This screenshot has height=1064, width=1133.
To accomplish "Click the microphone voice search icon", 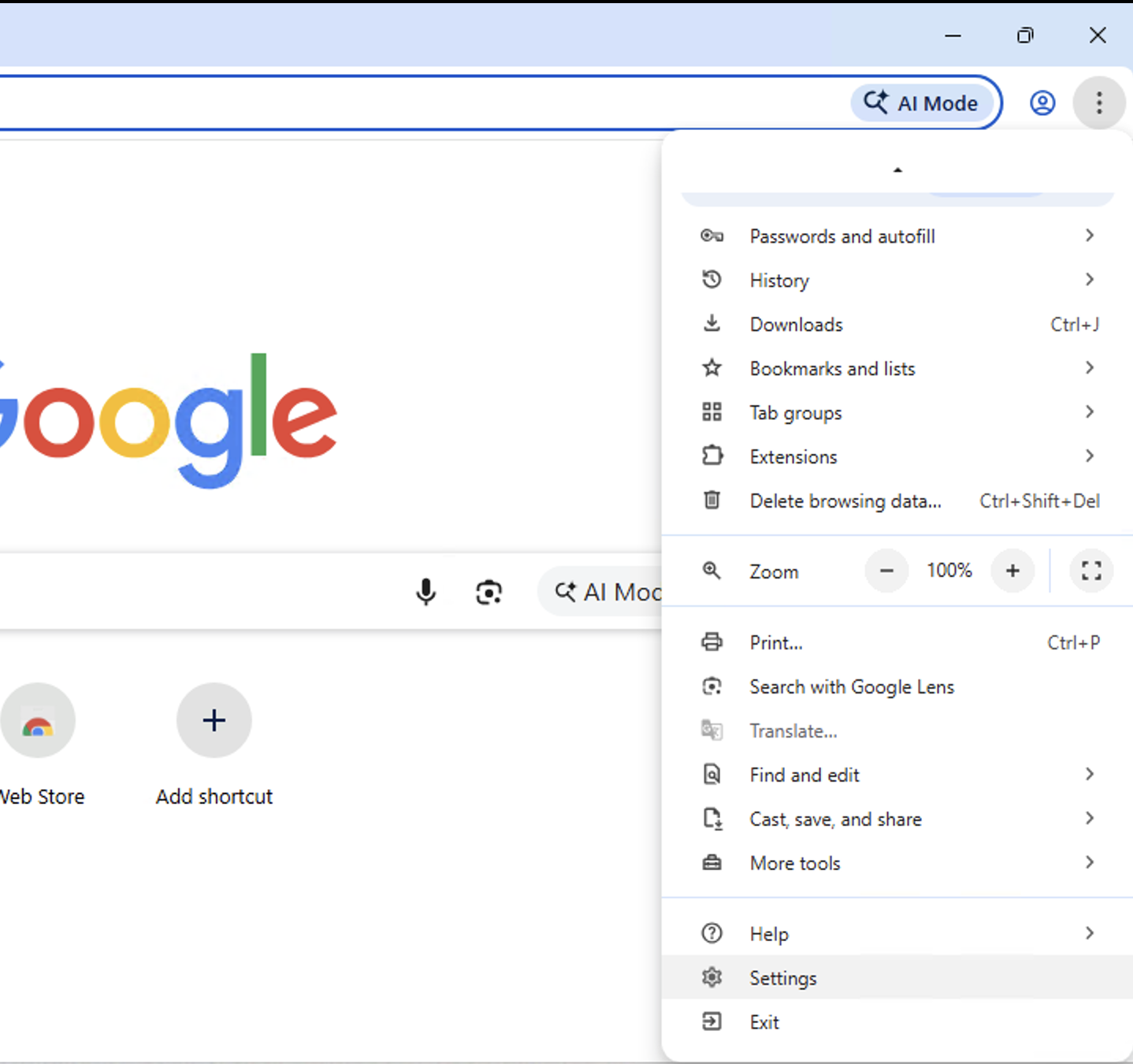I will pyautogui.click(x=425, y=591).
